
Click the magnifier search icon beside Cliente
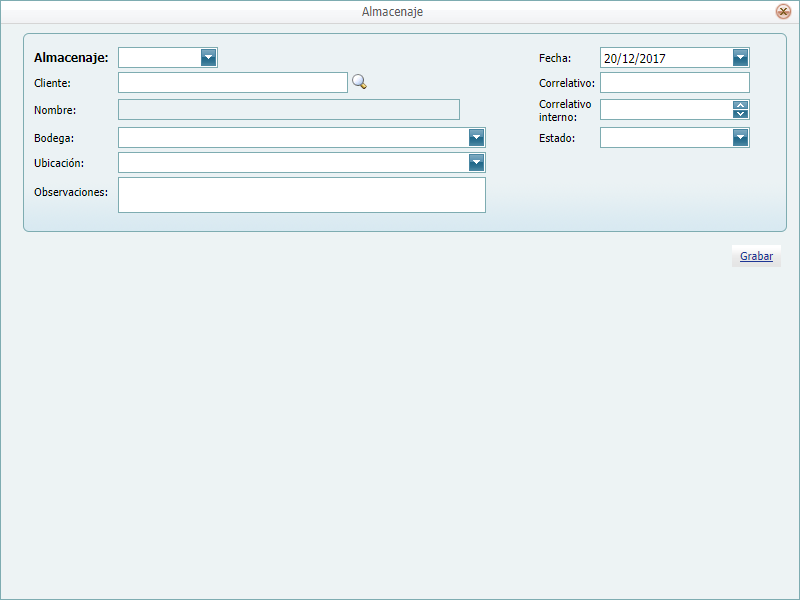[359, 82]
